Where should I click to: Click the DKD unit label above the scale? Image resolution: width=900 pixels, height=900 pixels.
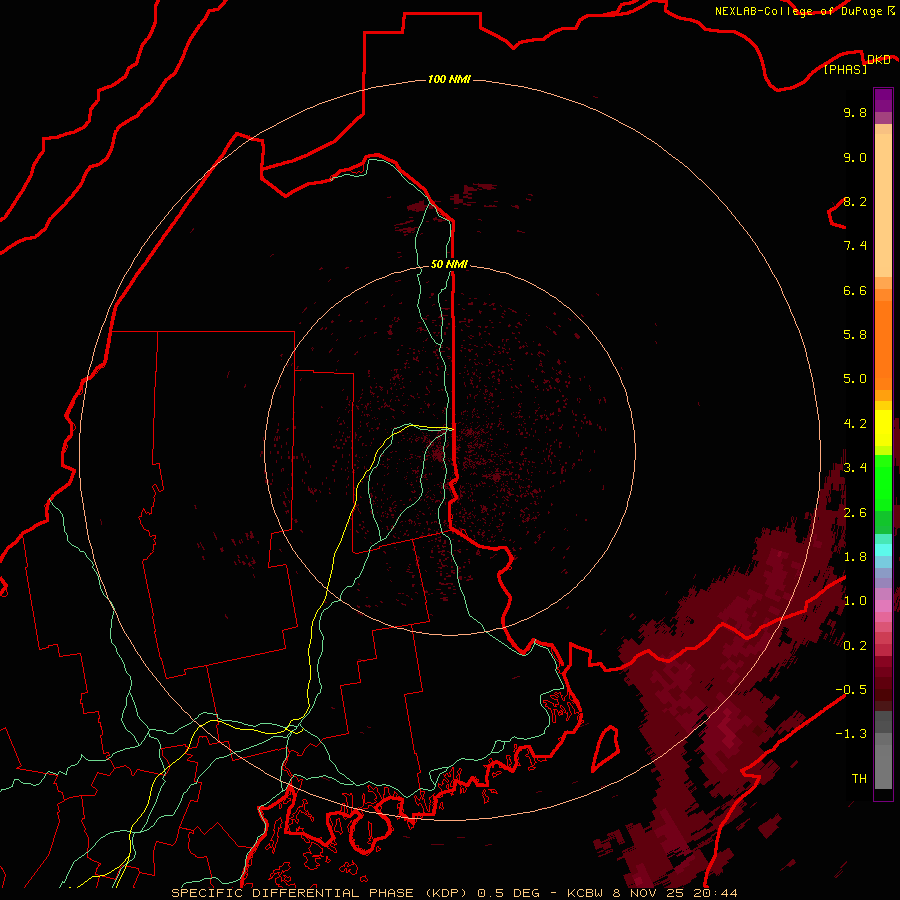879,59
